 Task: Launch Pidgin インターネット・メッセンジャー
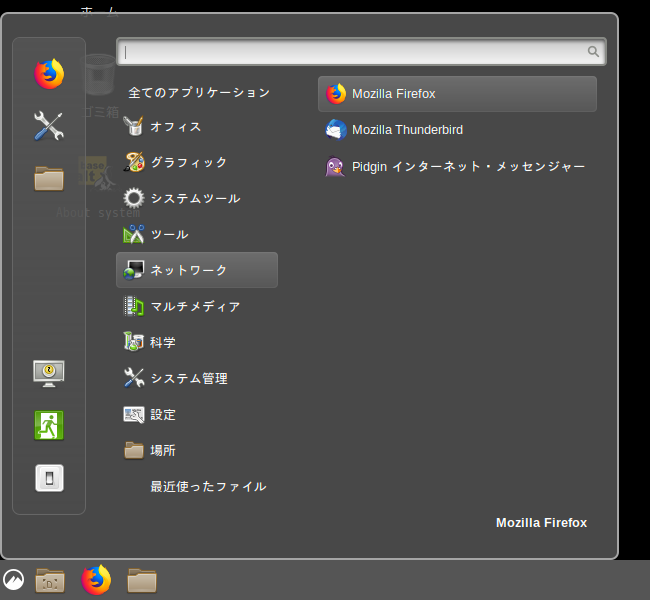click(x=457, y=166)
